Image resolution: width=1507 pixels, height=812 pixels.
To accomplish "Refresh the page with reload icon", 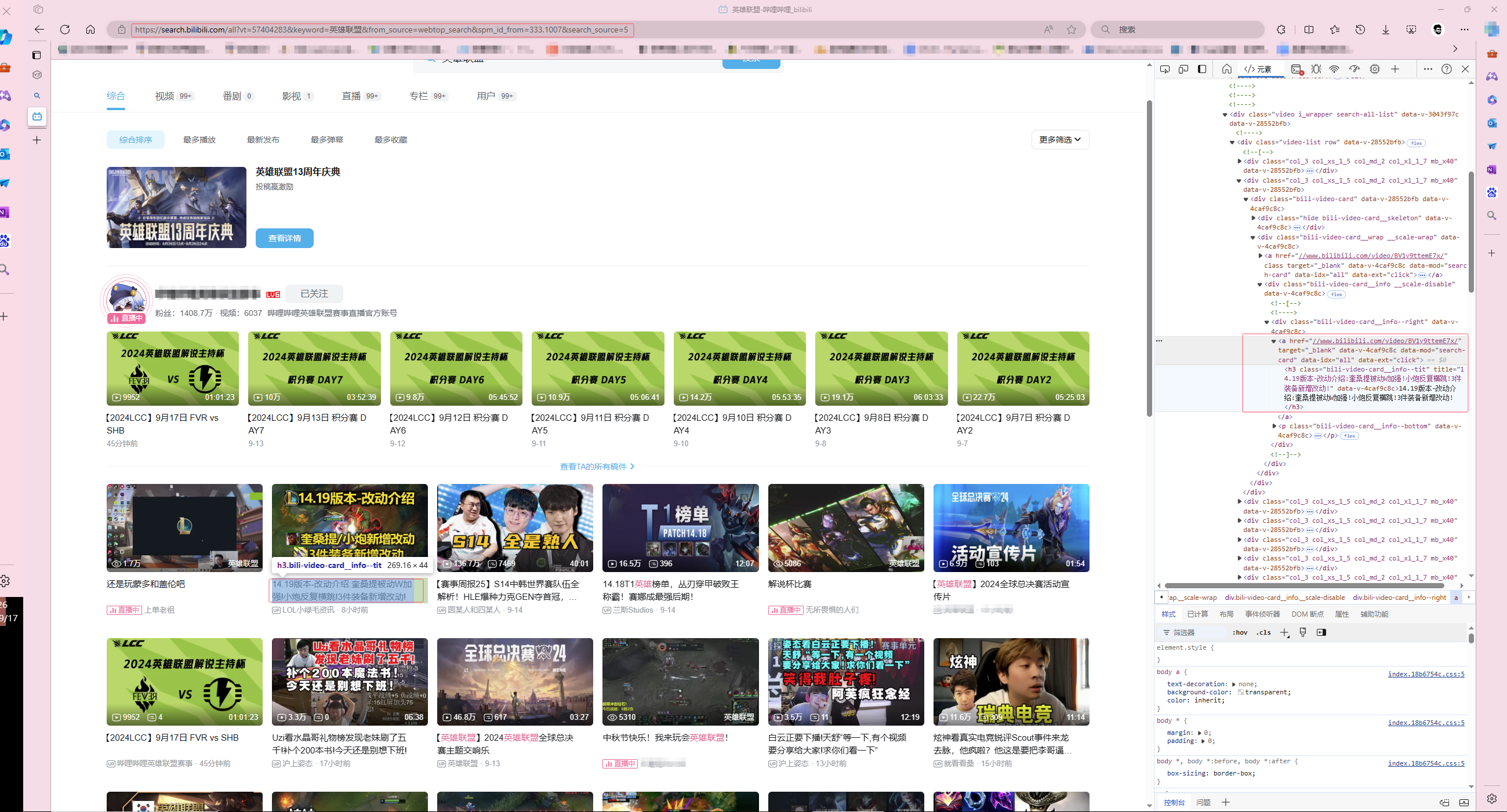I will click(65, 29).
